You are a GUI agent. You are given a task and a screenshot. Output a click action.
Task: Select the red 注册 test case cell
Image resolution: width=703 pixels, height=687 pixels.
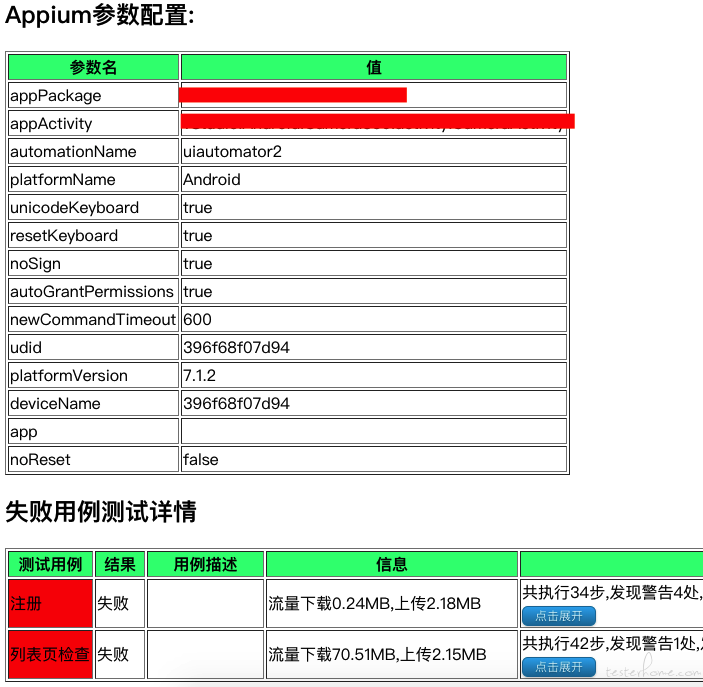(50, 603)
